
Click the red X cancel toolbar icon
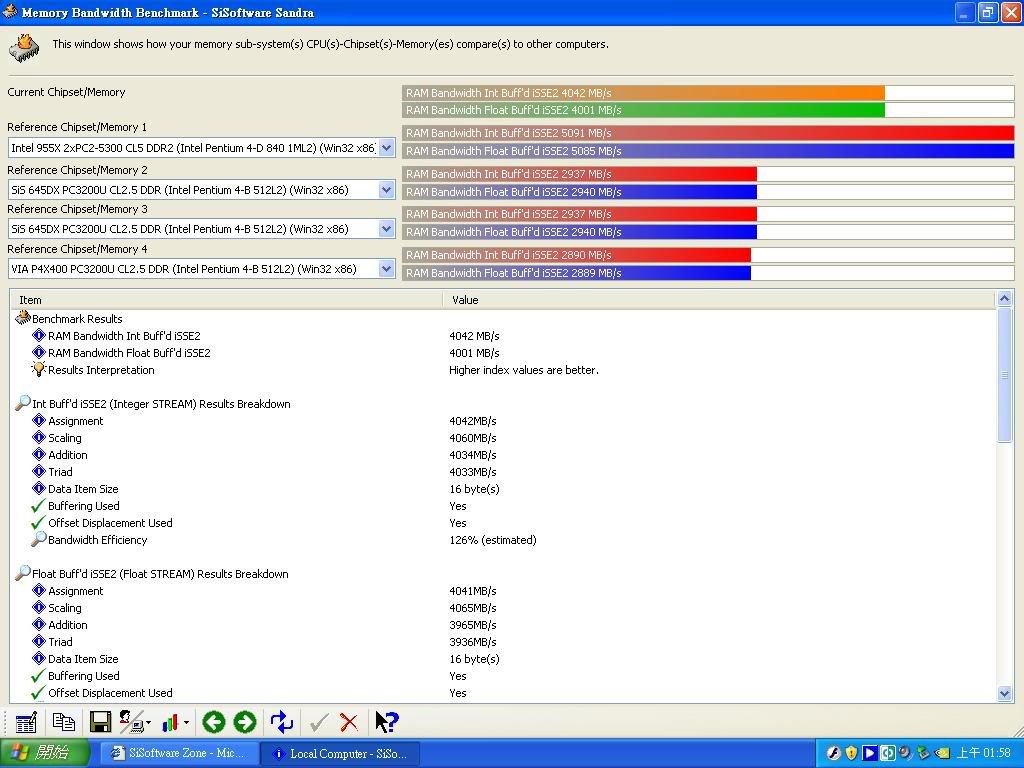point(349,722)
